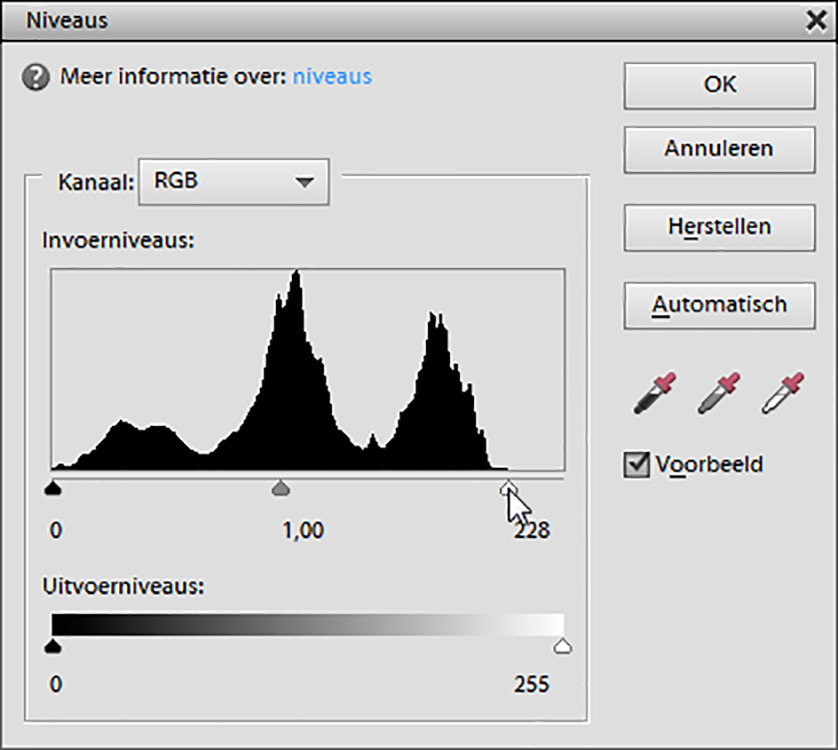The height and width of the screenshot is (750, 838).
Task: Select the black point eyedropper
Action: 655,393
